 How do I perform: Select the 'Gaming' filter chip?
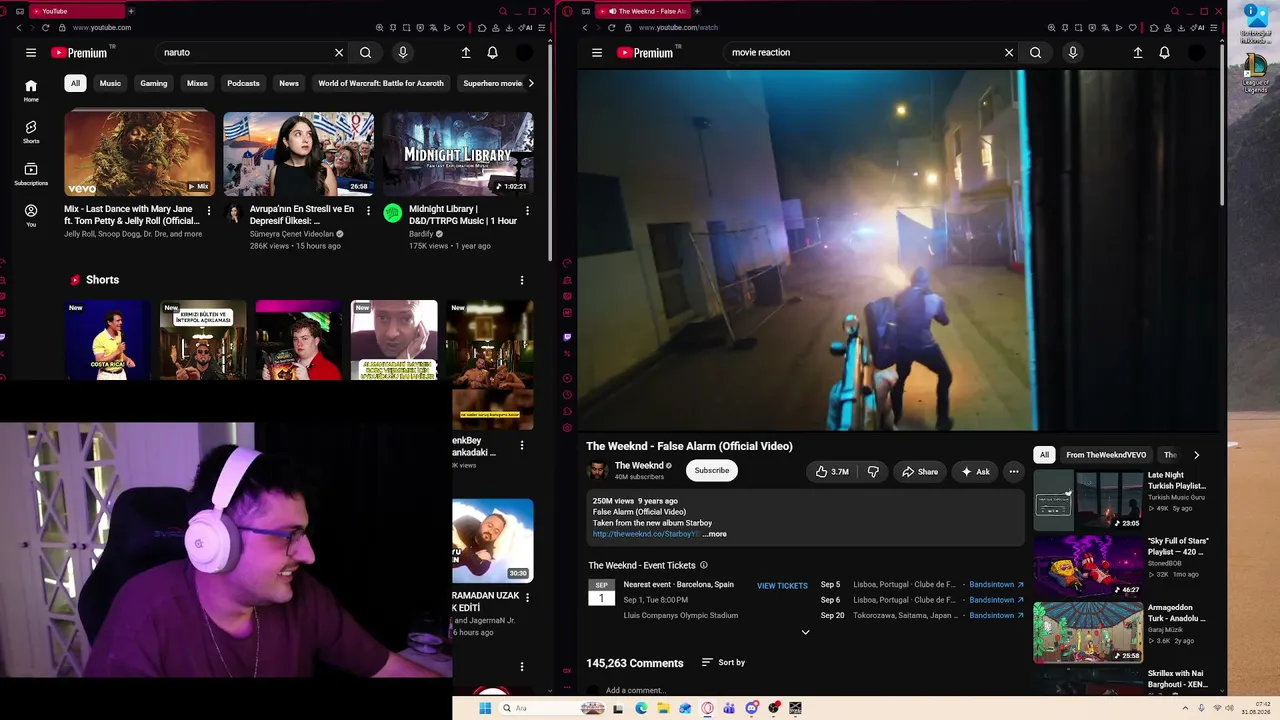click(x=154, y=83)
